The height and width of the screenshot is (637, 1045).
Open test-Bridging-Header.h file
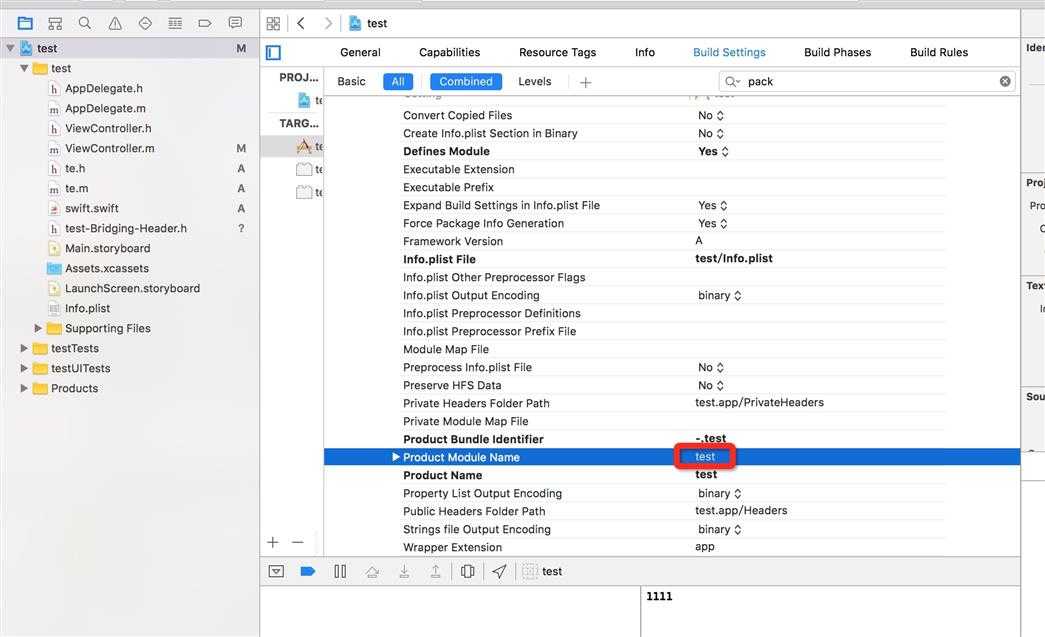[x=125, y=228]
